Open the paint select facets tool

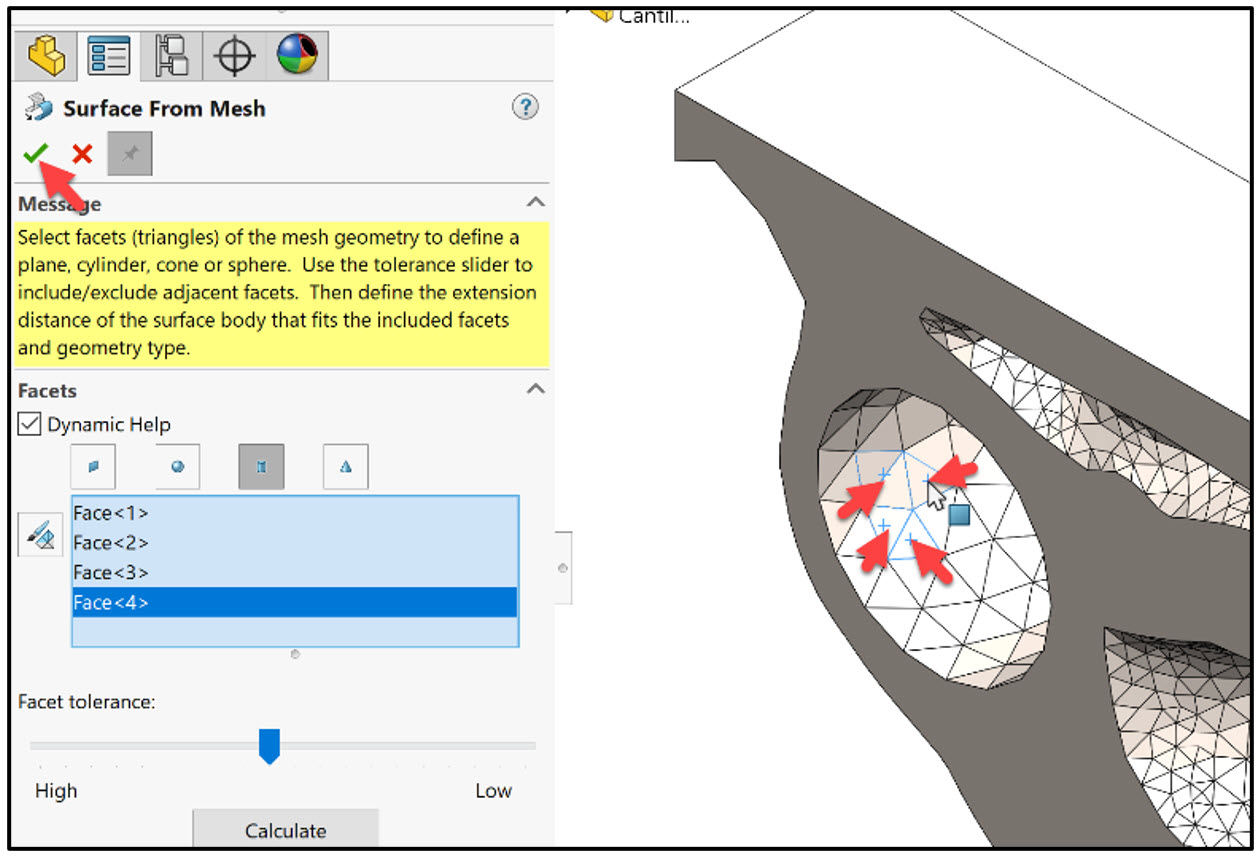39,534
